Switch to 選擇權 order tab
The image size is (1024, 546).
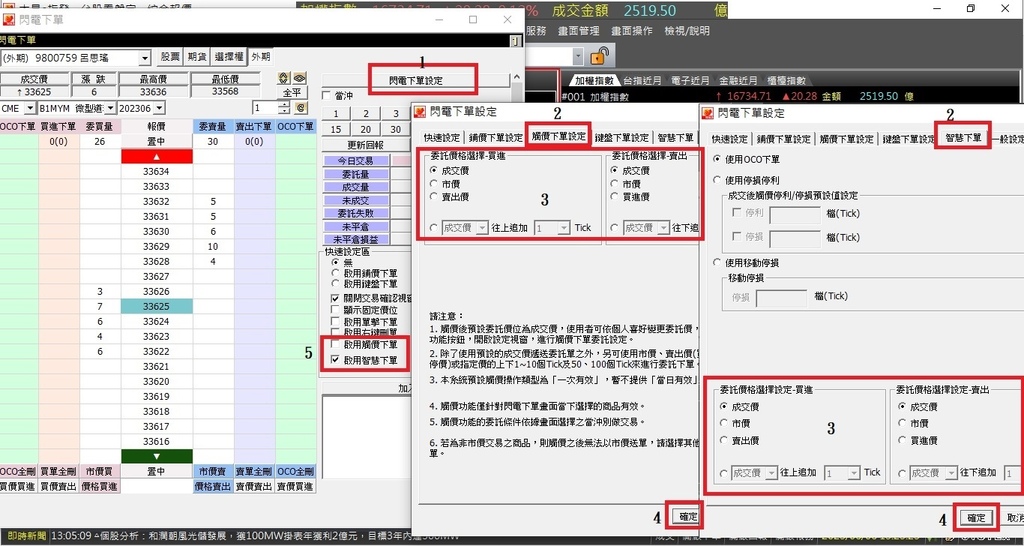click(x=228, y=57)
